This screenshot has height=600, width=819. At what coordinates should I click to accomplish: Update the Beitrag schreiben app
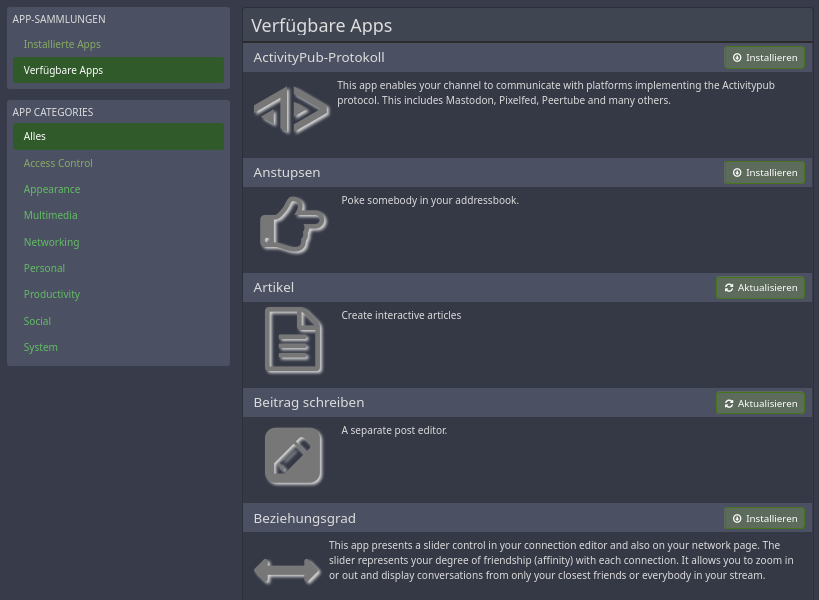tap(760, 403)
